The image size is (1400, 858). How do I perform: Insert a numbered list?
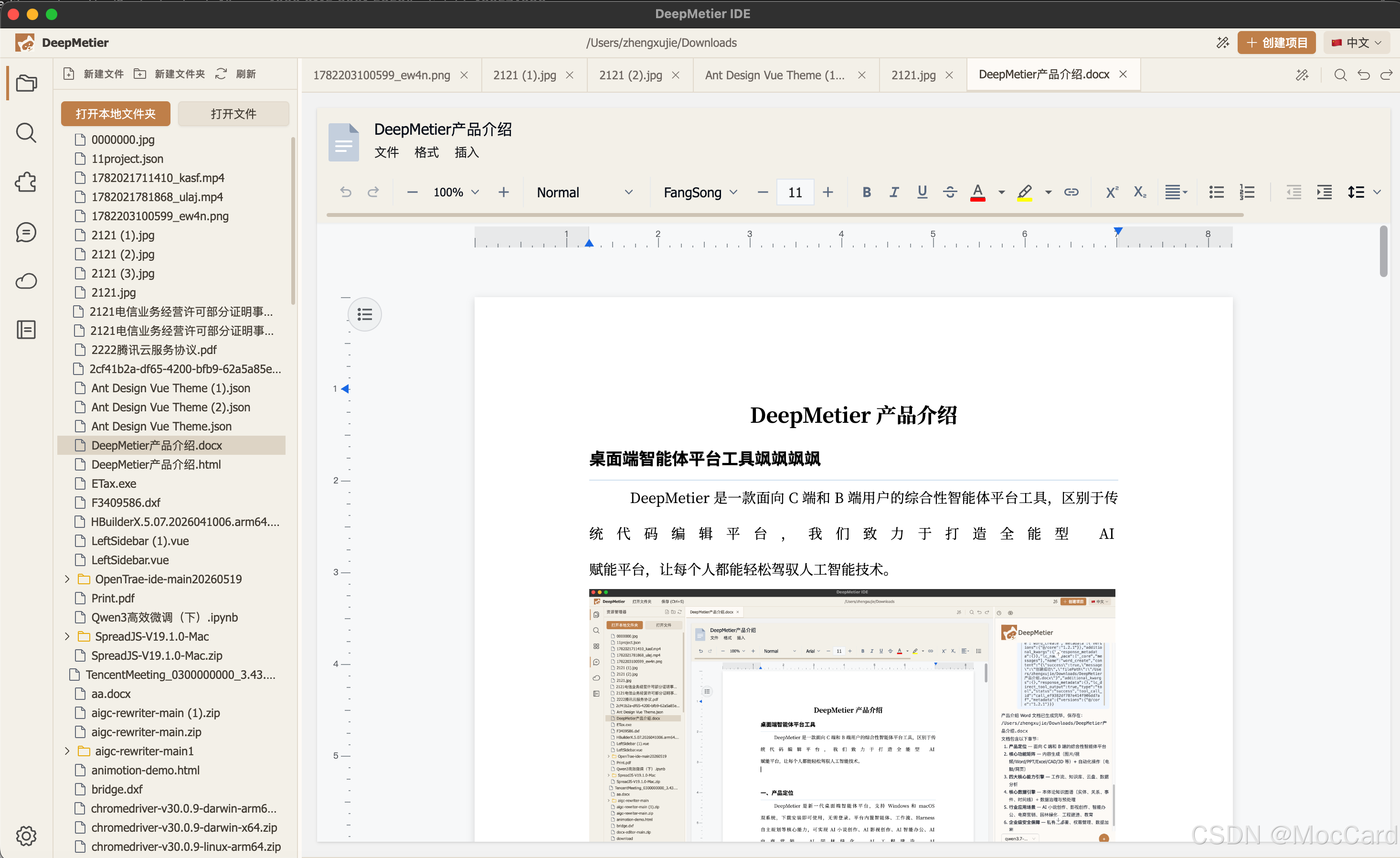pos(1247,192)
